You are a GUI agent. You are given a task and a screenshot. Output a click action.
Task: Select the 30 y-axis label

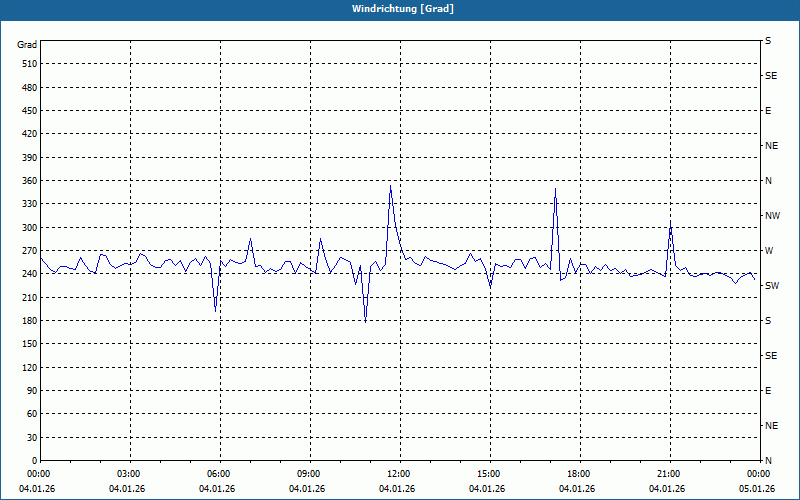[x=32, y=437]
